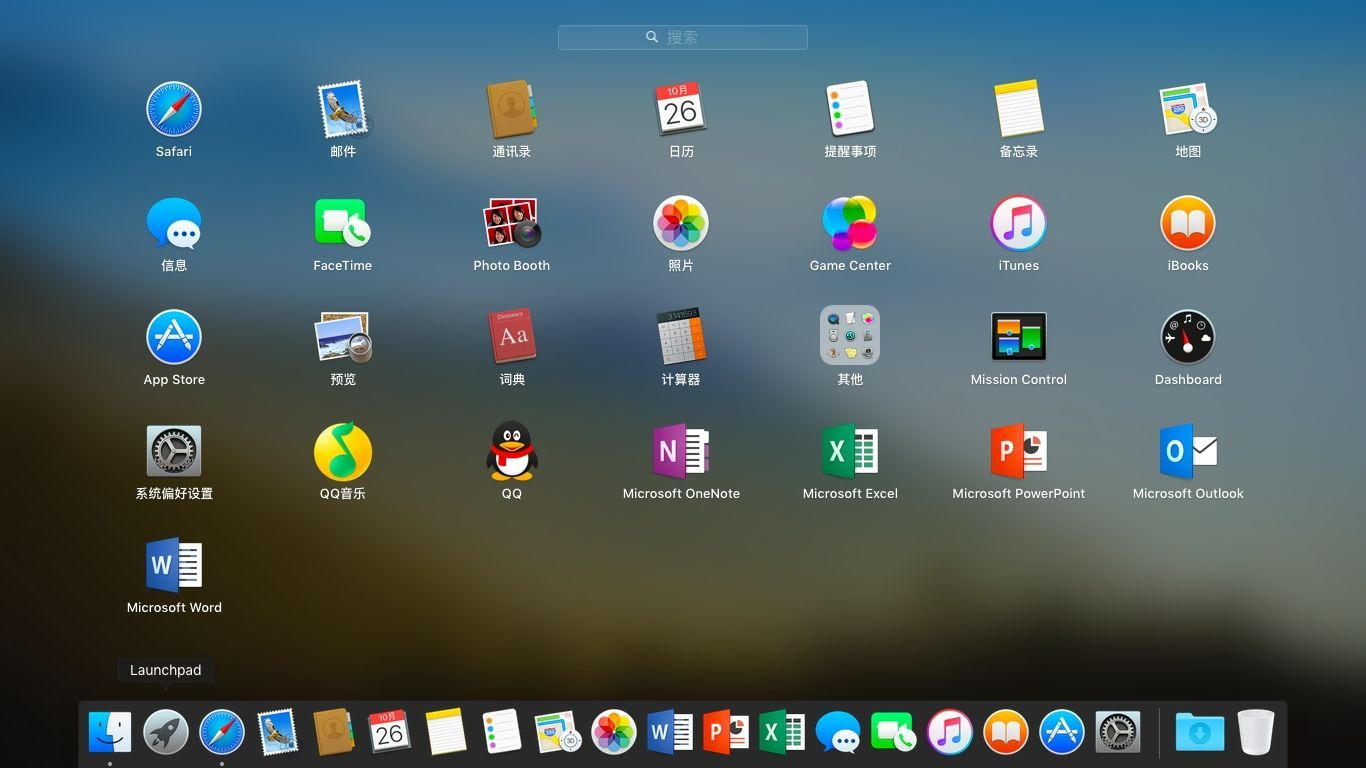Open the 词典 dictionary app
Screen dimensions: 1366x768
click(512, 337)
